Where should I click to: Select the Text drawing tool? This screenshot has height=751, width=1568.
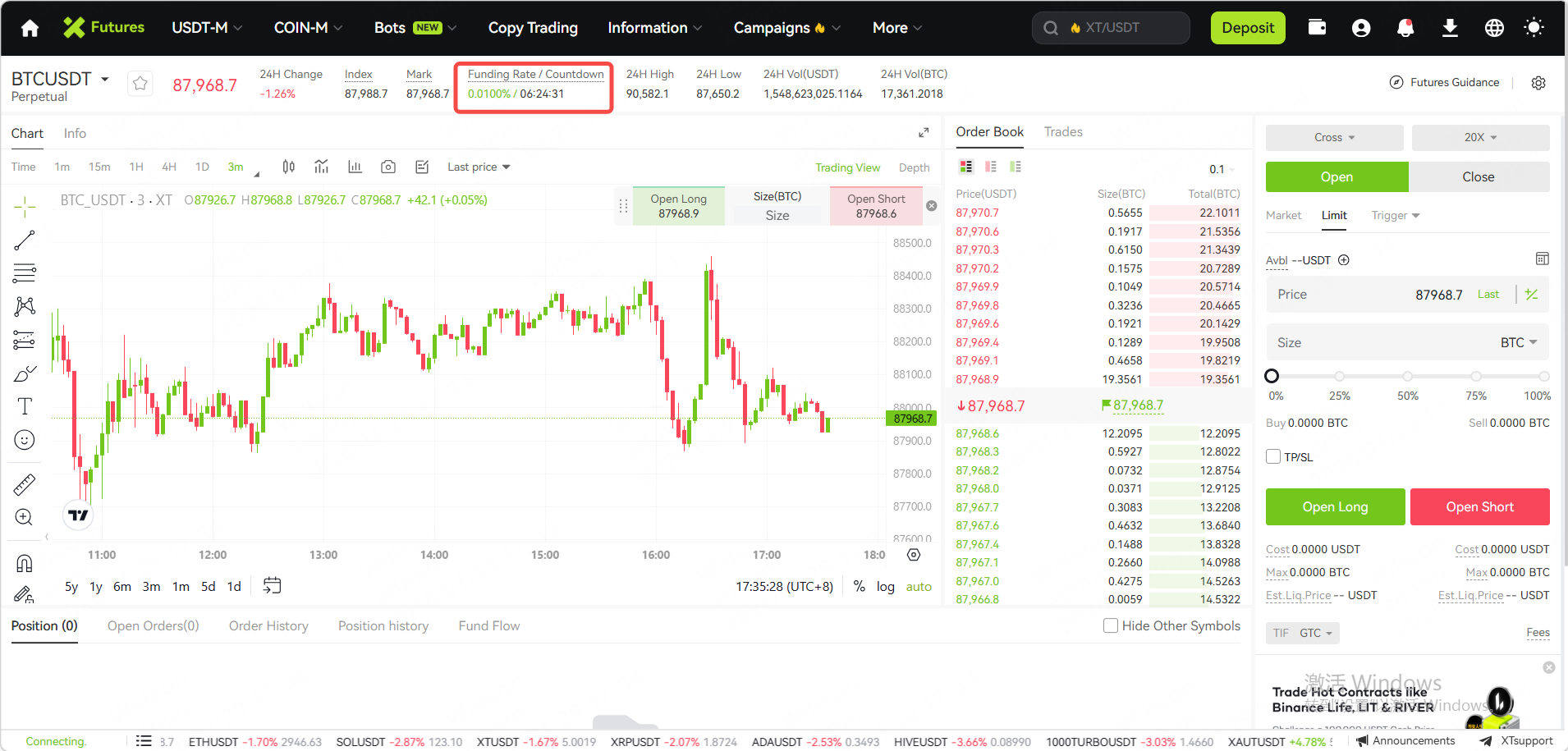click(25, 406)
